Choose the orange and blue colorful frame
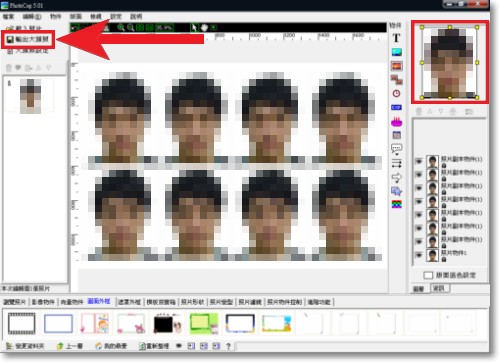Viewport: 499px width, 362px height. click(x=276, y=324)
